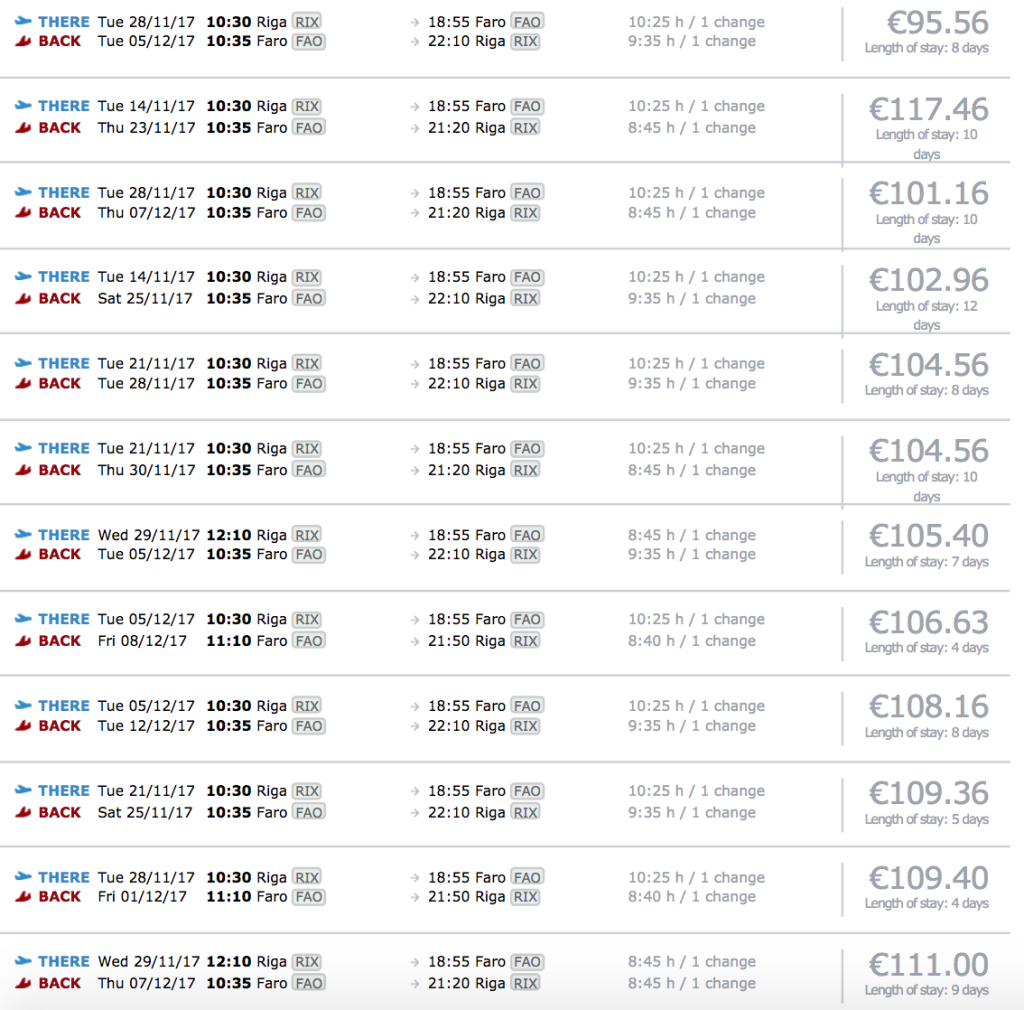Viewport: 1024px width, 1010px height.
Task: Click the return arrow icon in the €109.40 result
Action: 415,897
